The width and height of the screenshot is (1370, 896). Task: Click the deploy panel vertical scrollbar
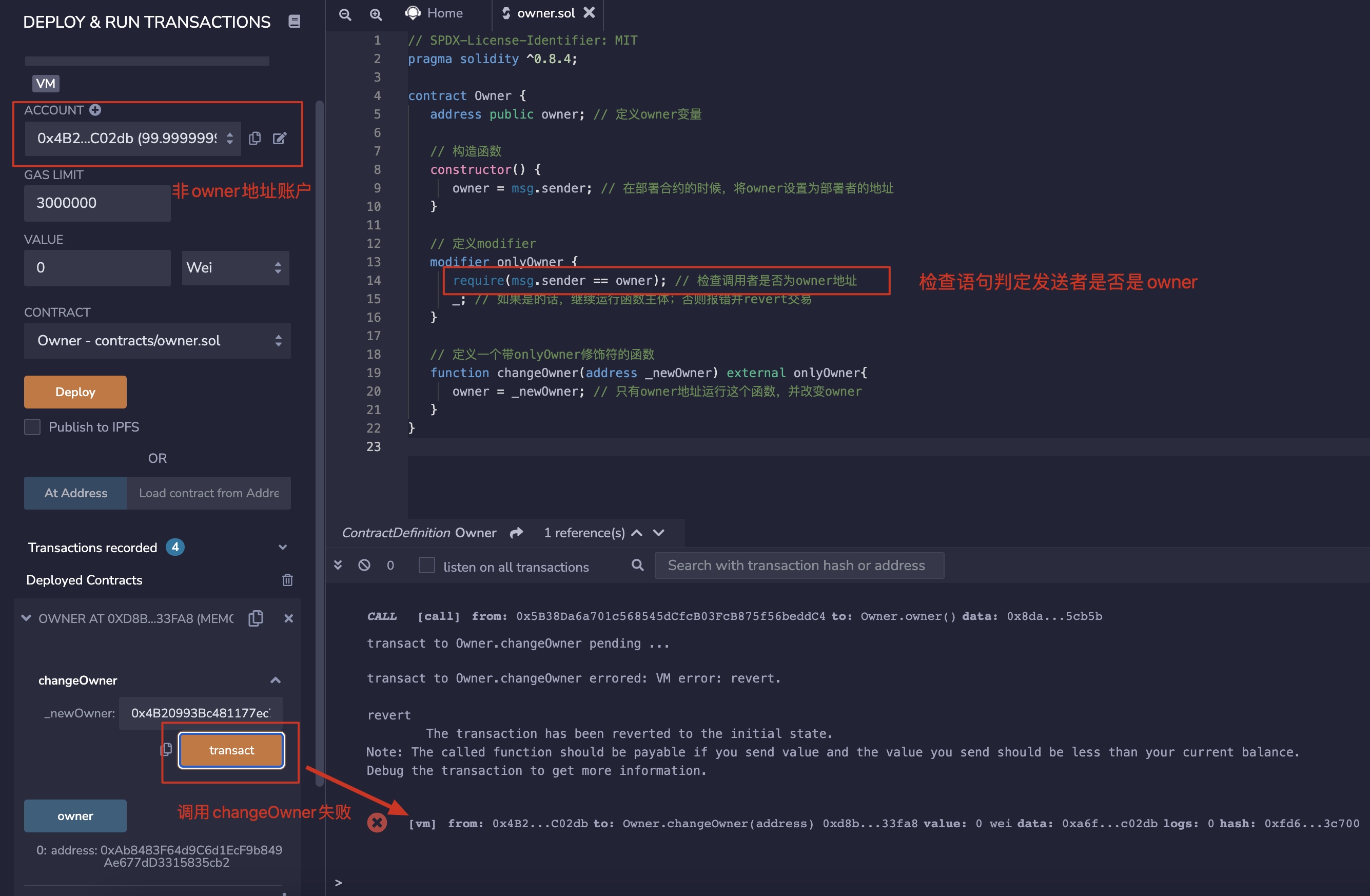(x=320, y=443)
